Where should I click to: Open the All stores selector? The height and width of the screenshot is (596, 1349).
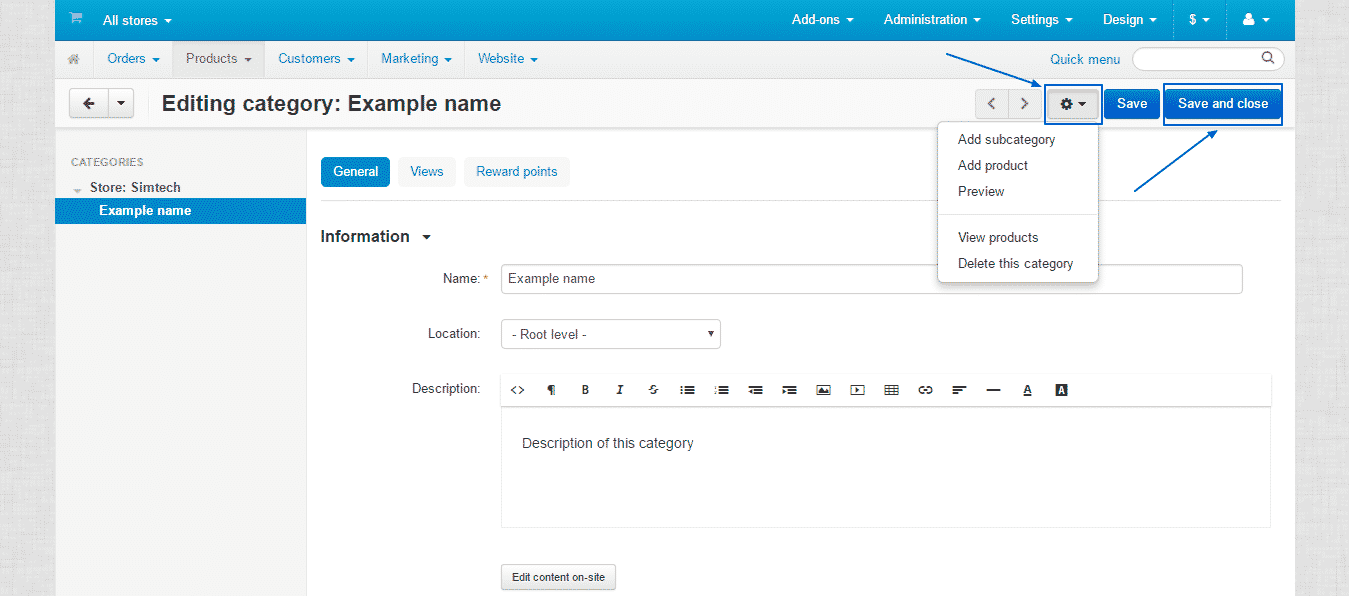(136, 20)
